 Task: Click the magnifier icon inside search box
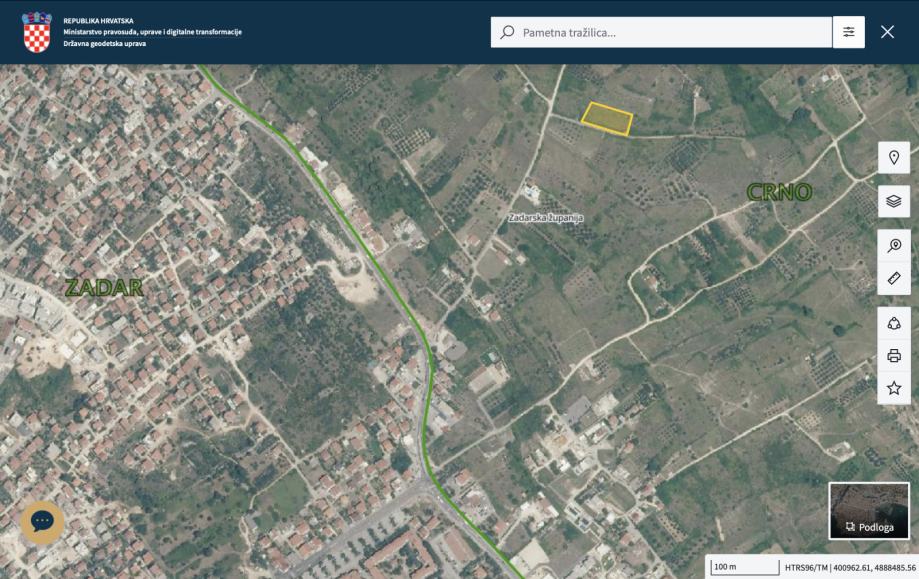(508, 32)
